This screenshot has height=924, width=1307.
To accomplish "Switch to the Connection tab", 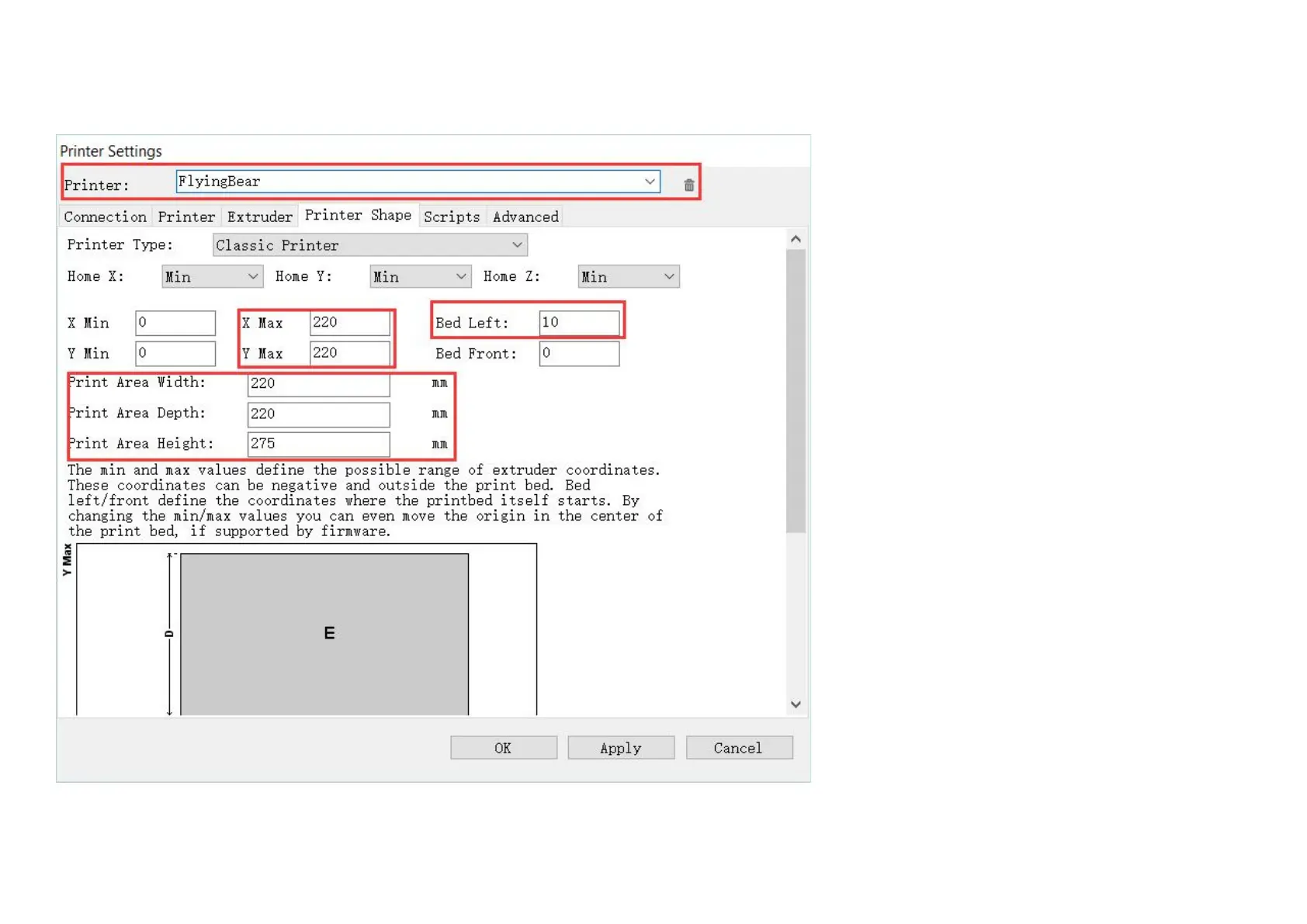I will [x=106, y=216].
